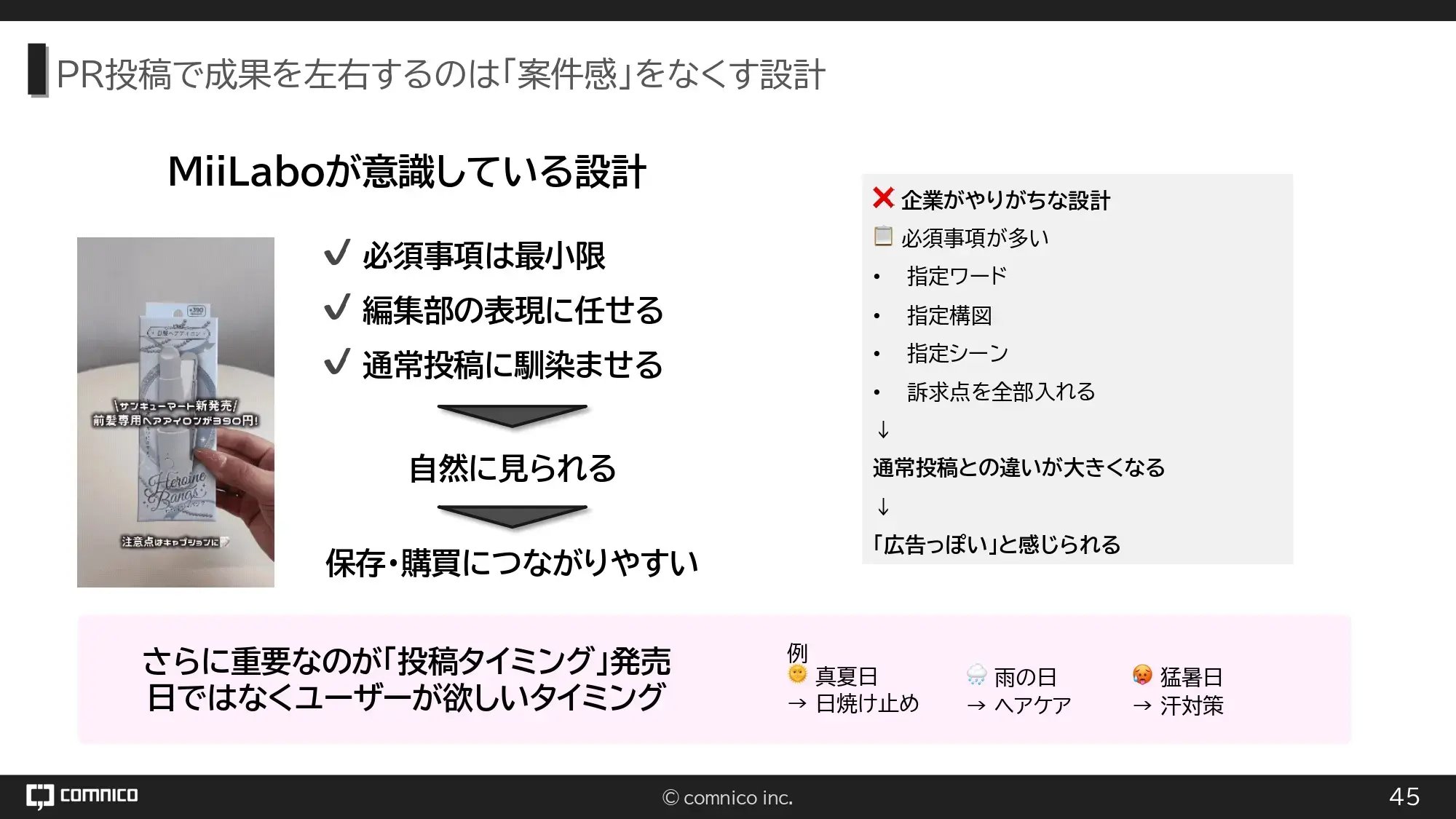1456x819 pixels.
Task: Click the checkmark beside 通常投稿に馴染ませる
Action: coord(338,361)
